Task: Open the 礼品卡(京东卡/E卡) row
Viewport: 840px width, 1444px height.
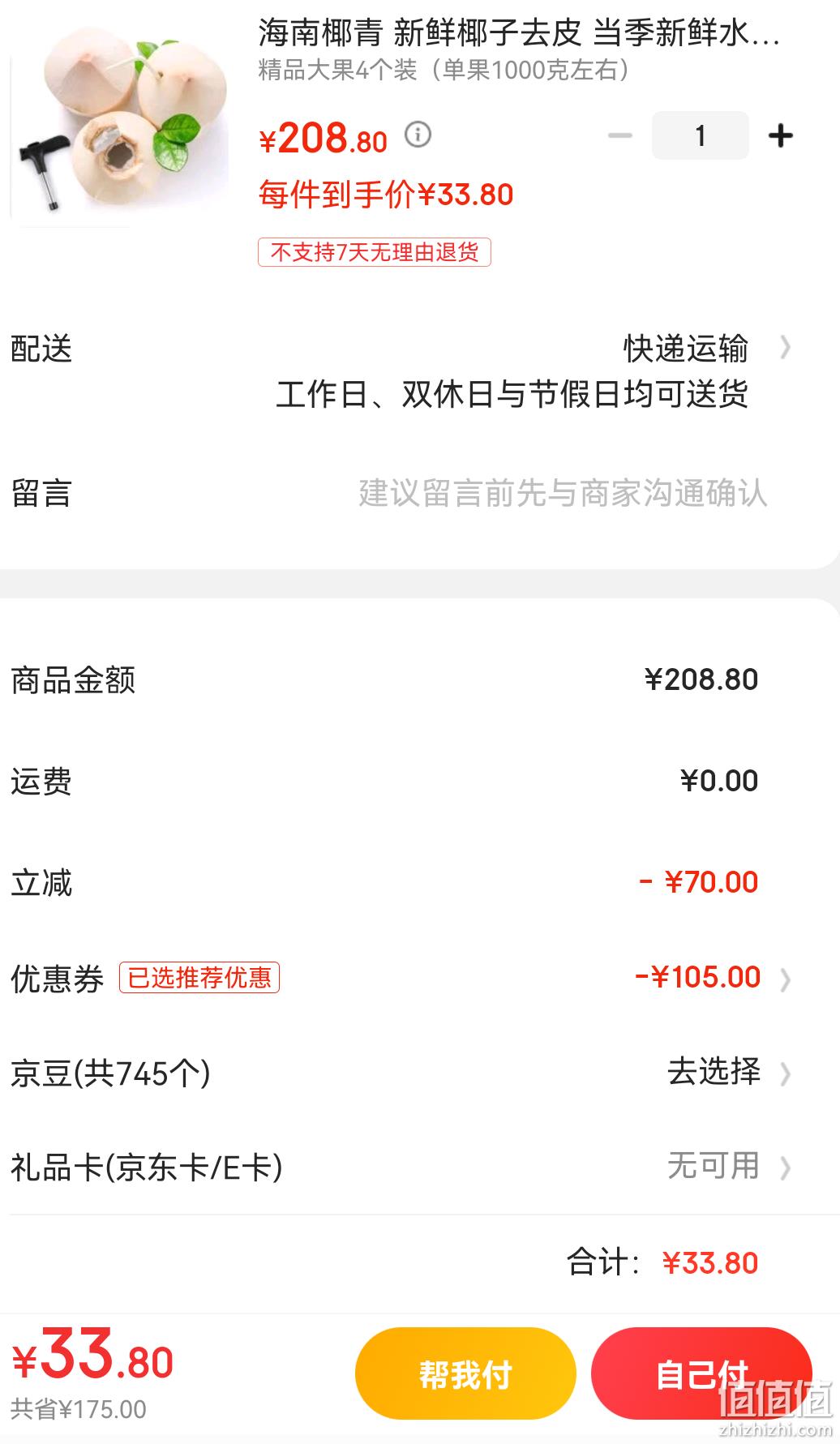Action: (420, 1168)
